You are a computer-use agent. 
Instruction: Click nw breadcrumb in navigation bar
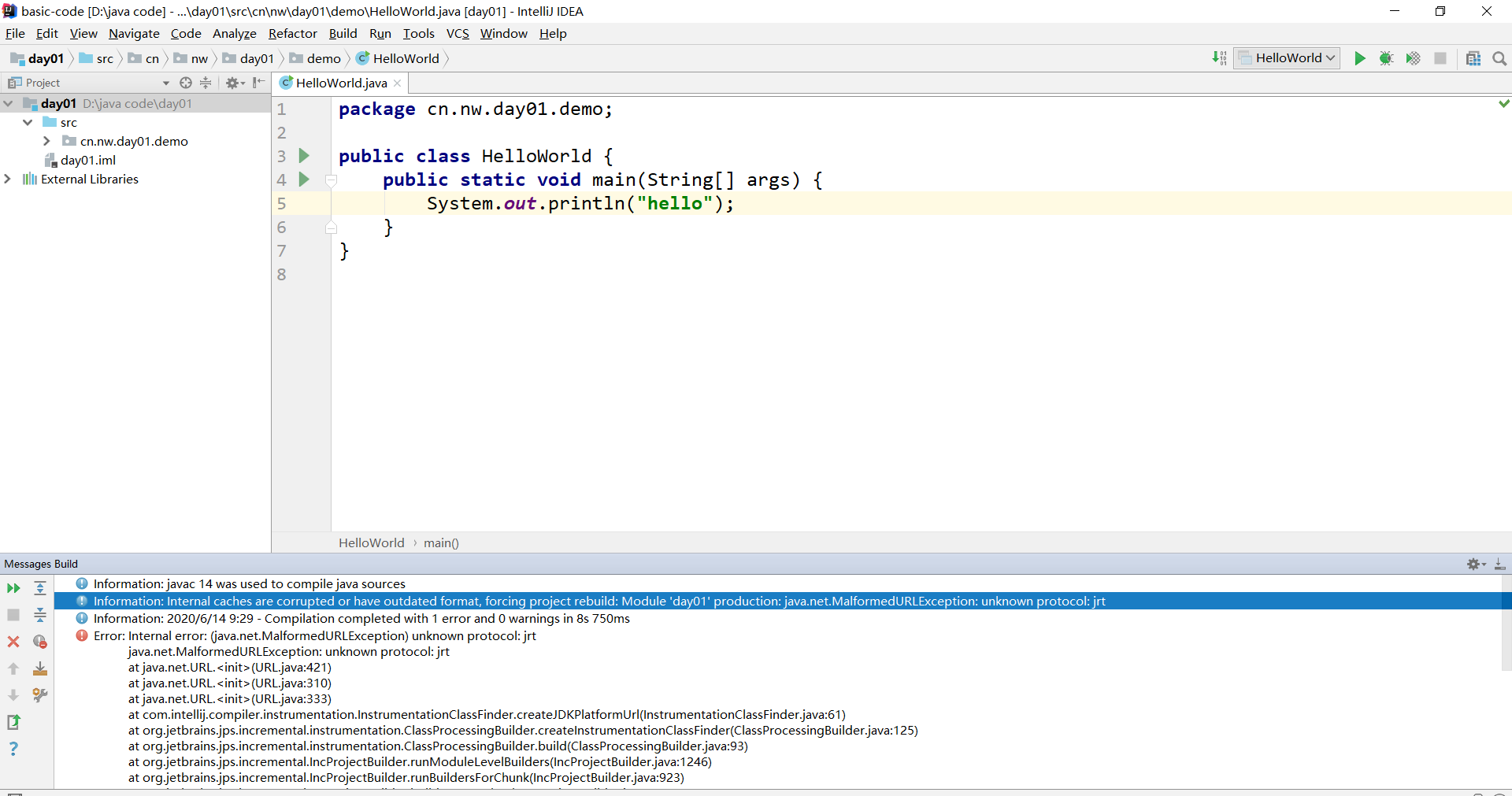191,58
